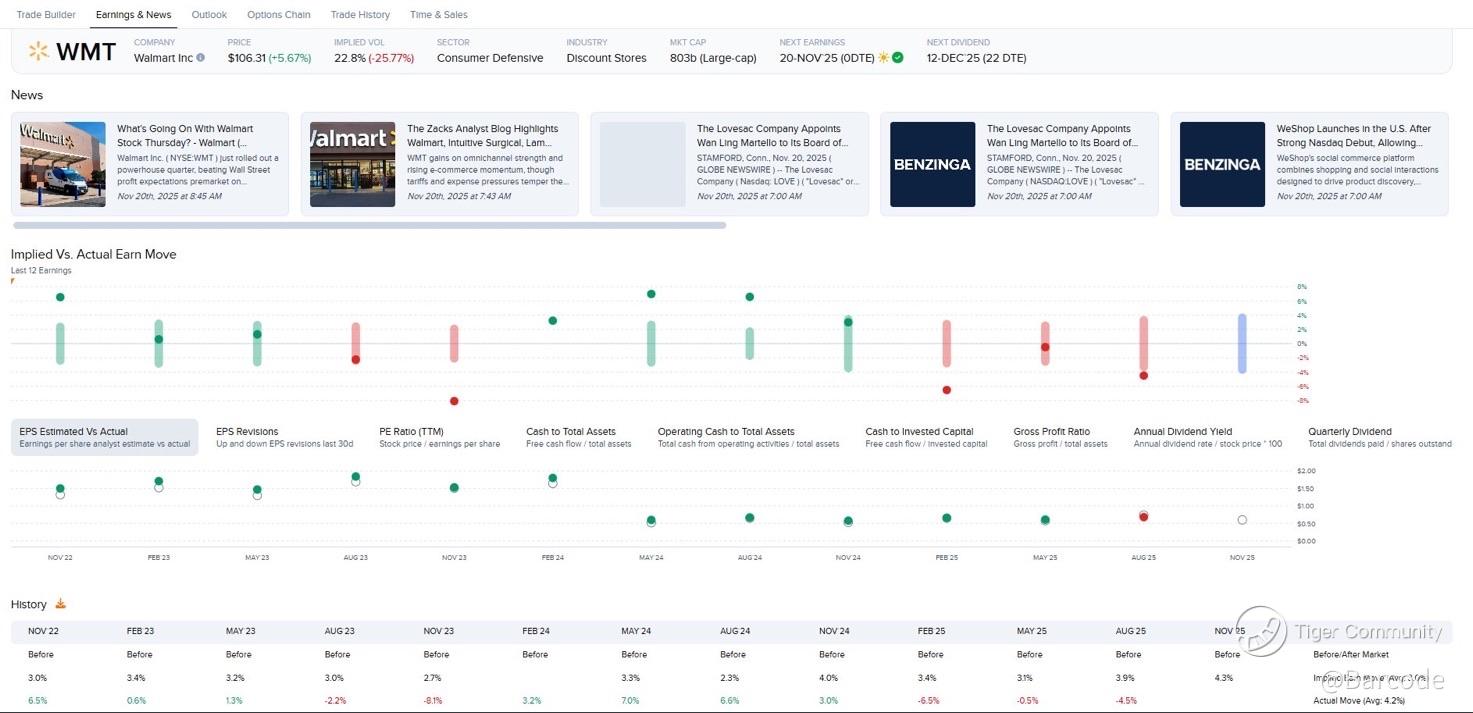This screenshot has height=713, width=1473.
Task: Click the first Benzinga logo news image
Action: (x=932, y=164)
